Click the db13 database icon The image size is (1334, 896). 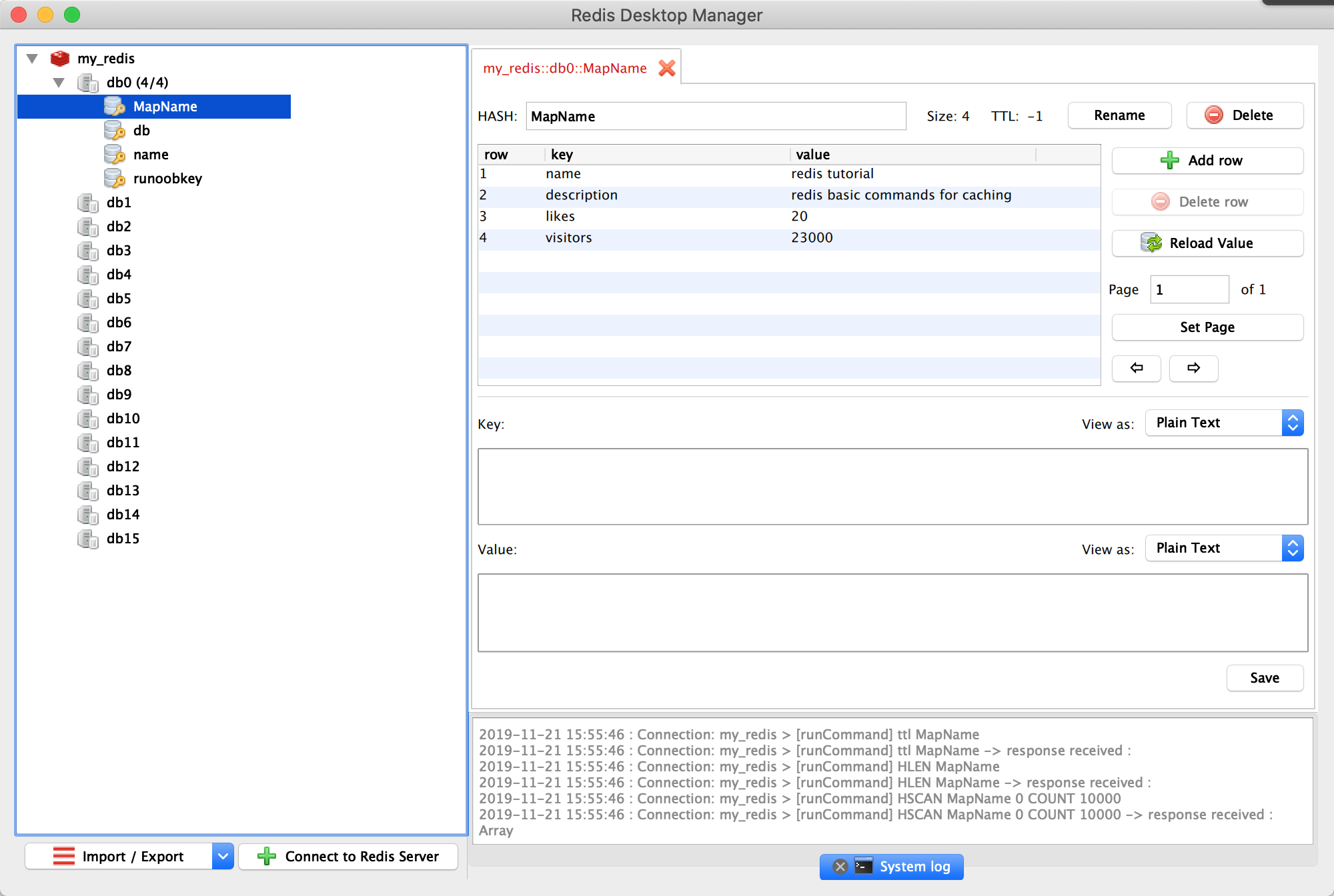pyautogui.click(x=88, y=491)
